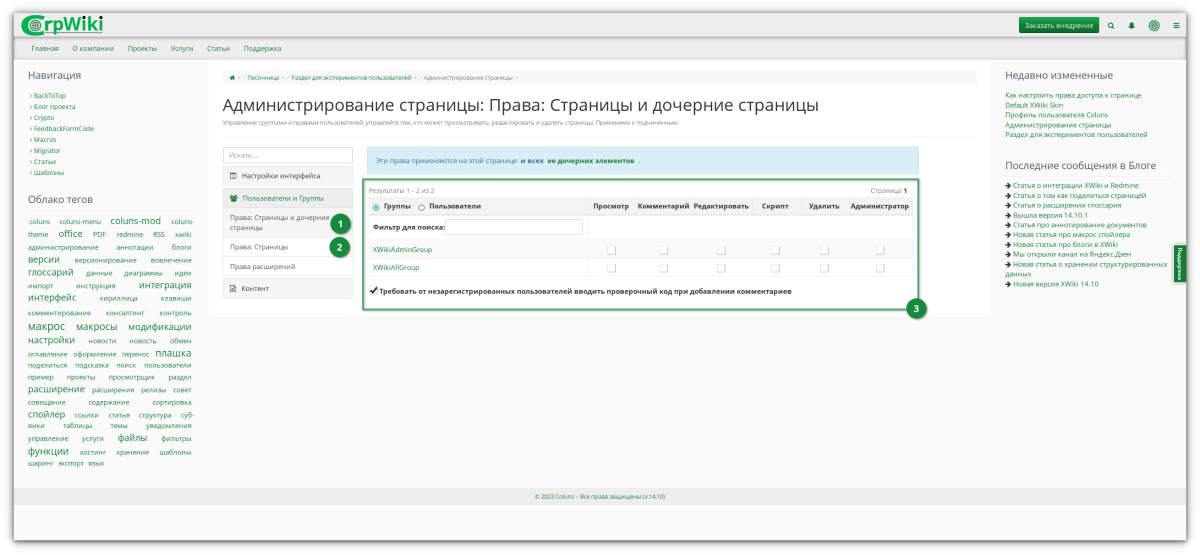This screenshot has height=555, width=1200.
Task: Click the Фильтр для поиска input
Action: [515, 227]
